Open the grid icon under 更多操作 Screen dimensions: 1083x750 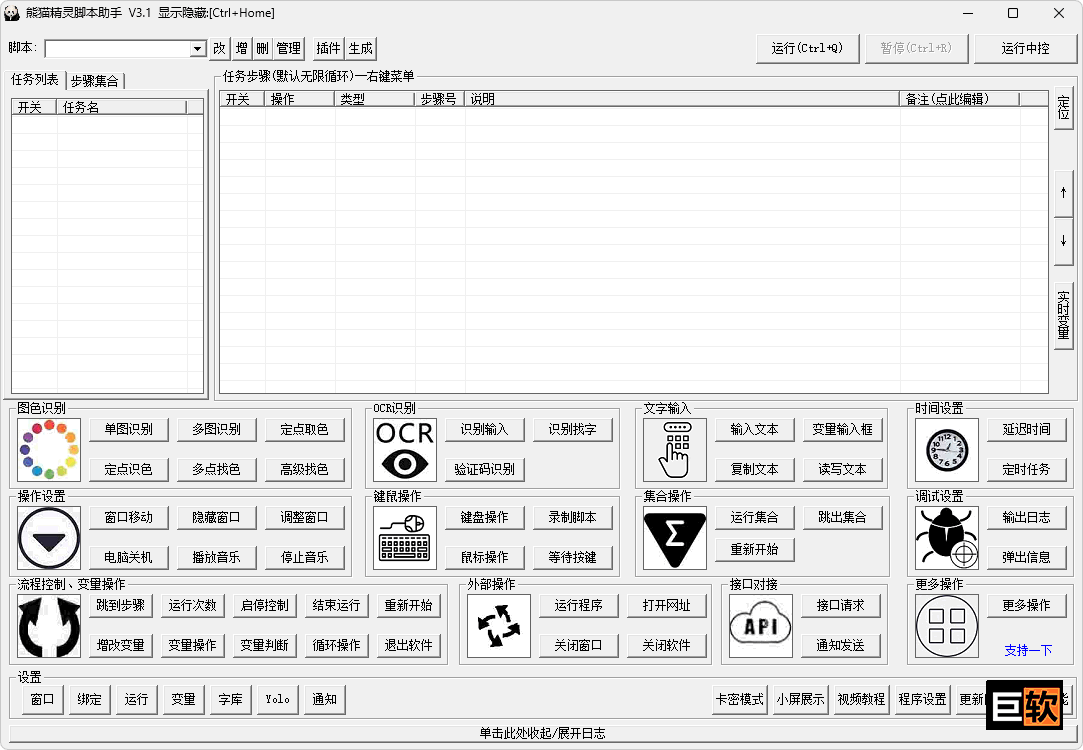pos(946,626)
